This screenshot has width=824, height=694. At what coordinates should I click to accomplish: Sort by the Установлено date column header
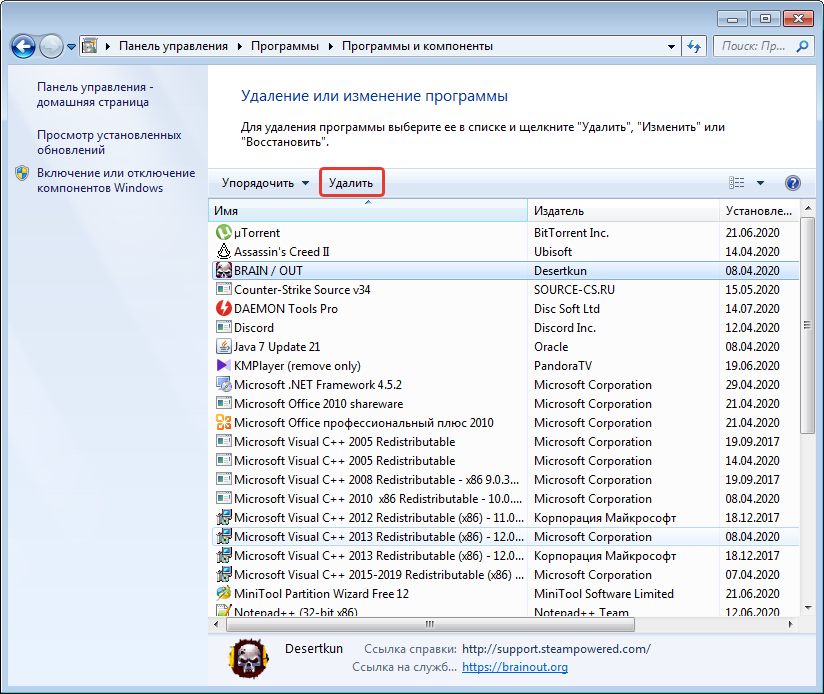click(759, 211)
